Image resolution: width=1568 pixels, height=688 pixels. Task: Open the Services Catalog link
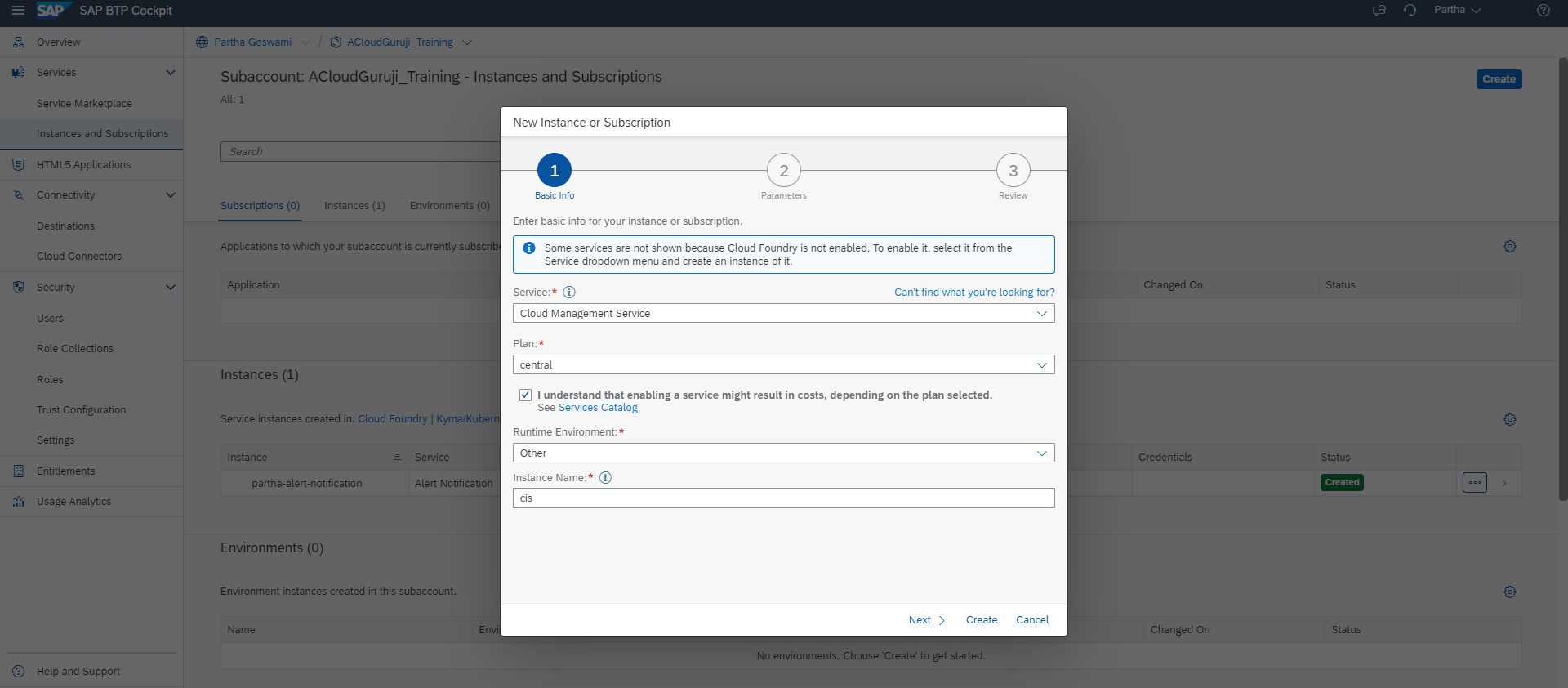[598, 408]
